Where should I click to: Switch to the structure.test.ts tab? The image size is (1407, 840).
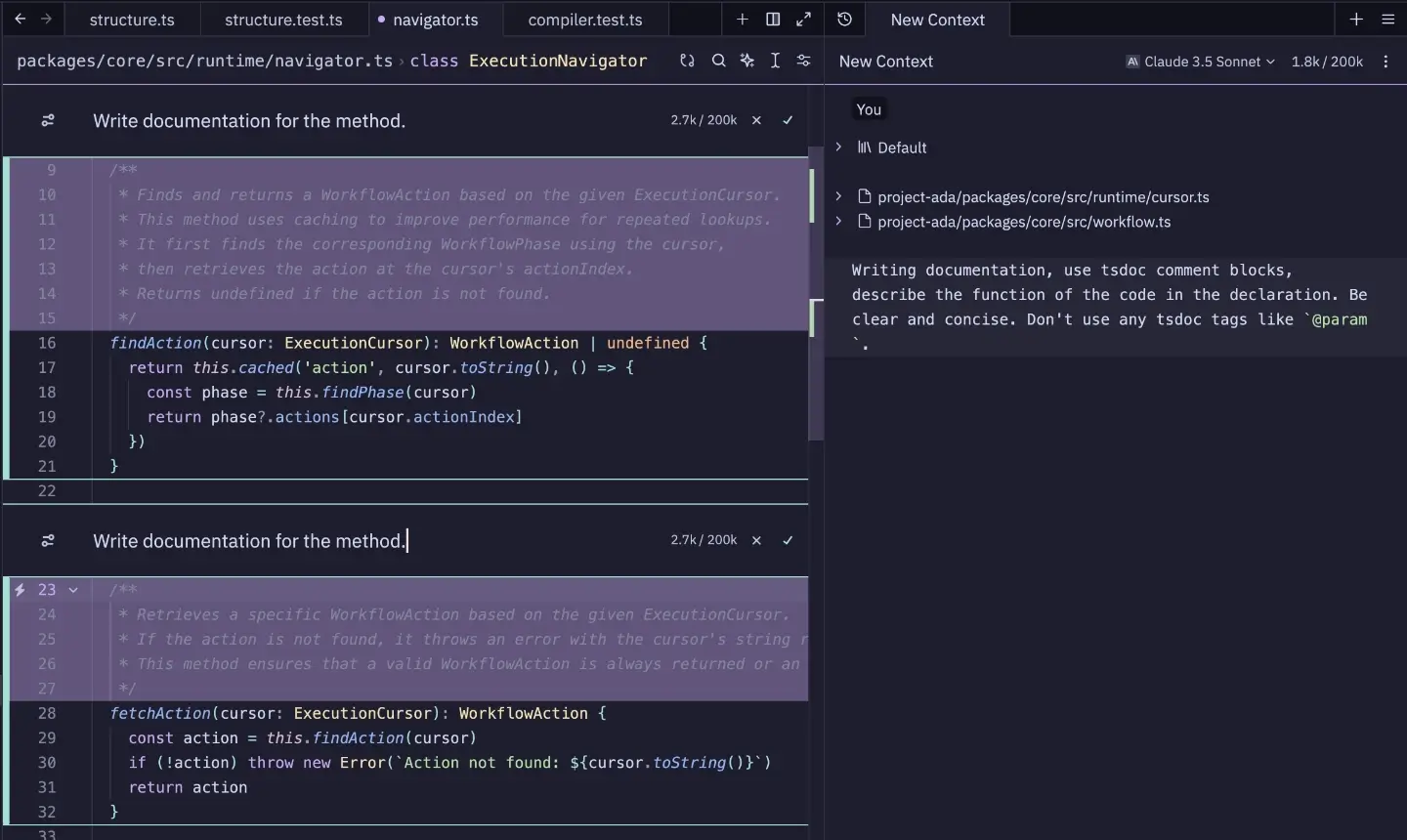[x=283, y=20]
